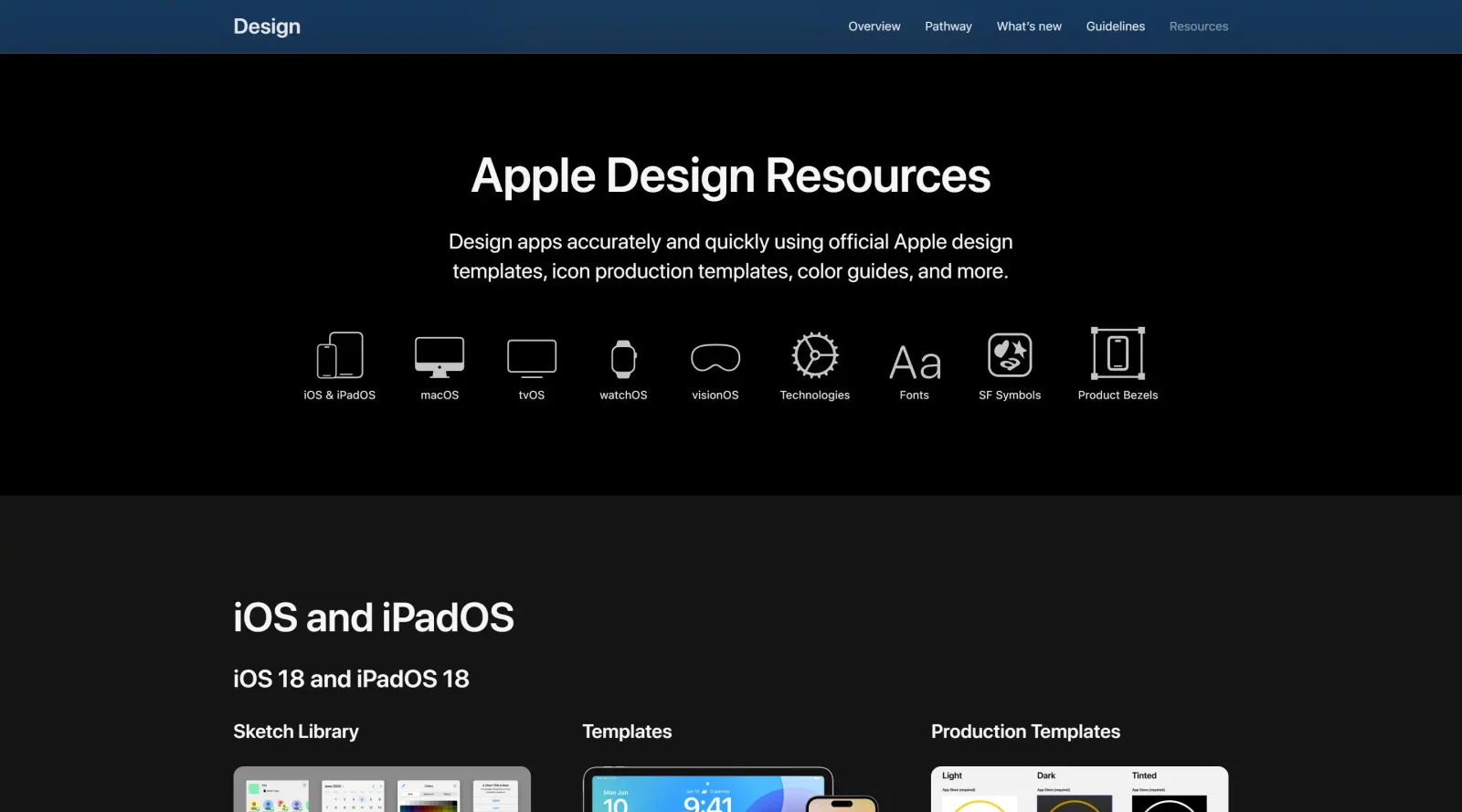
Task: Open the Pathway nav item
Action: [x=948, y=26]
